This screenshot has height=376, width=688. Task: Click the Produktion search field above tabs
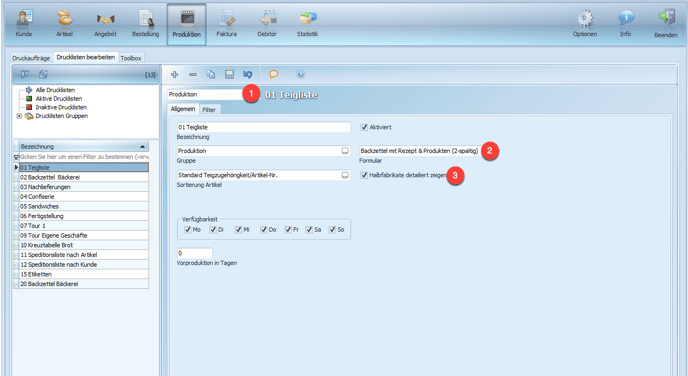point(205,94)
